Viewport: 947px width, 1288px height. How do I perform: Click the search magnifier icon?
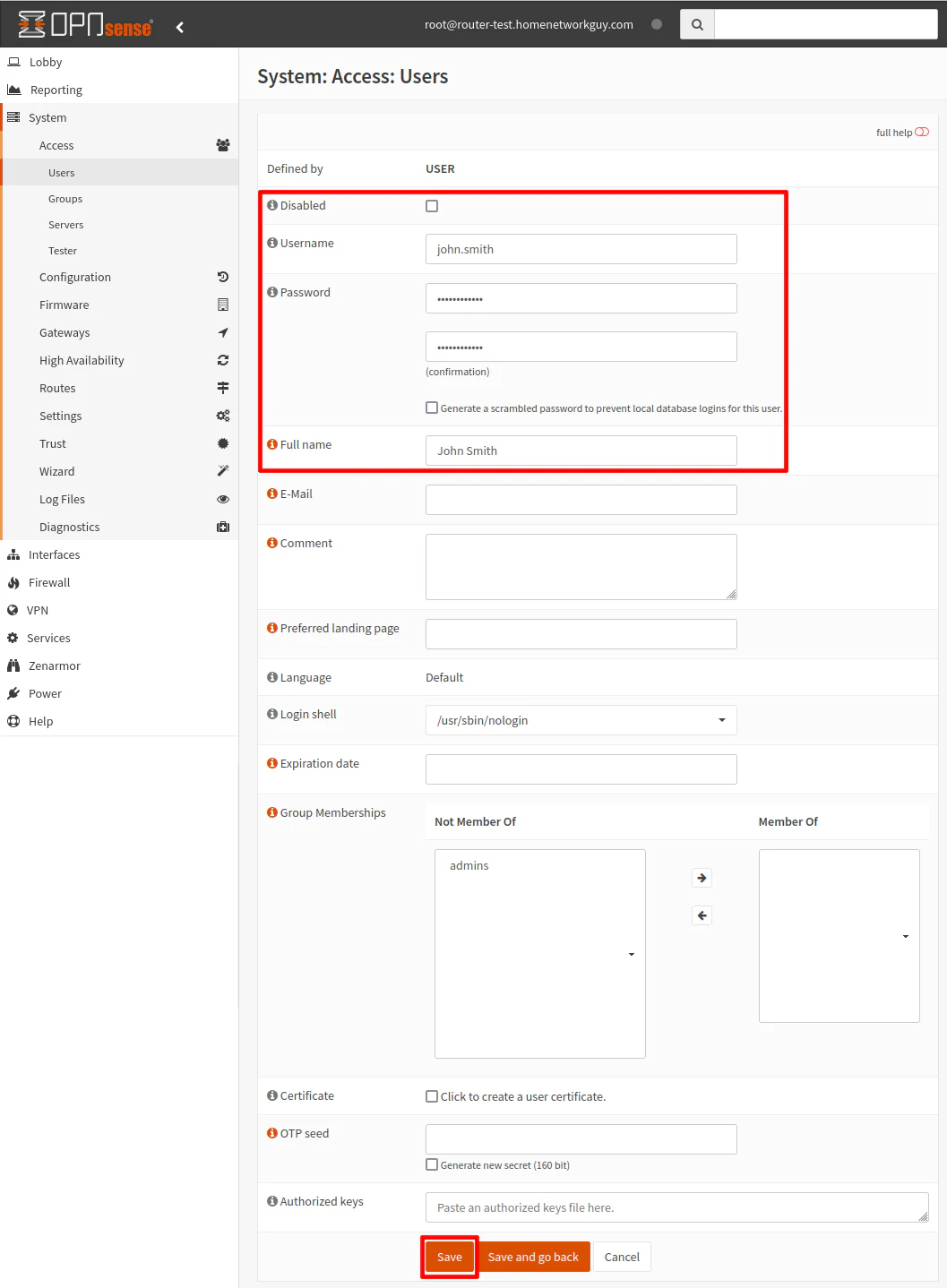697,25
